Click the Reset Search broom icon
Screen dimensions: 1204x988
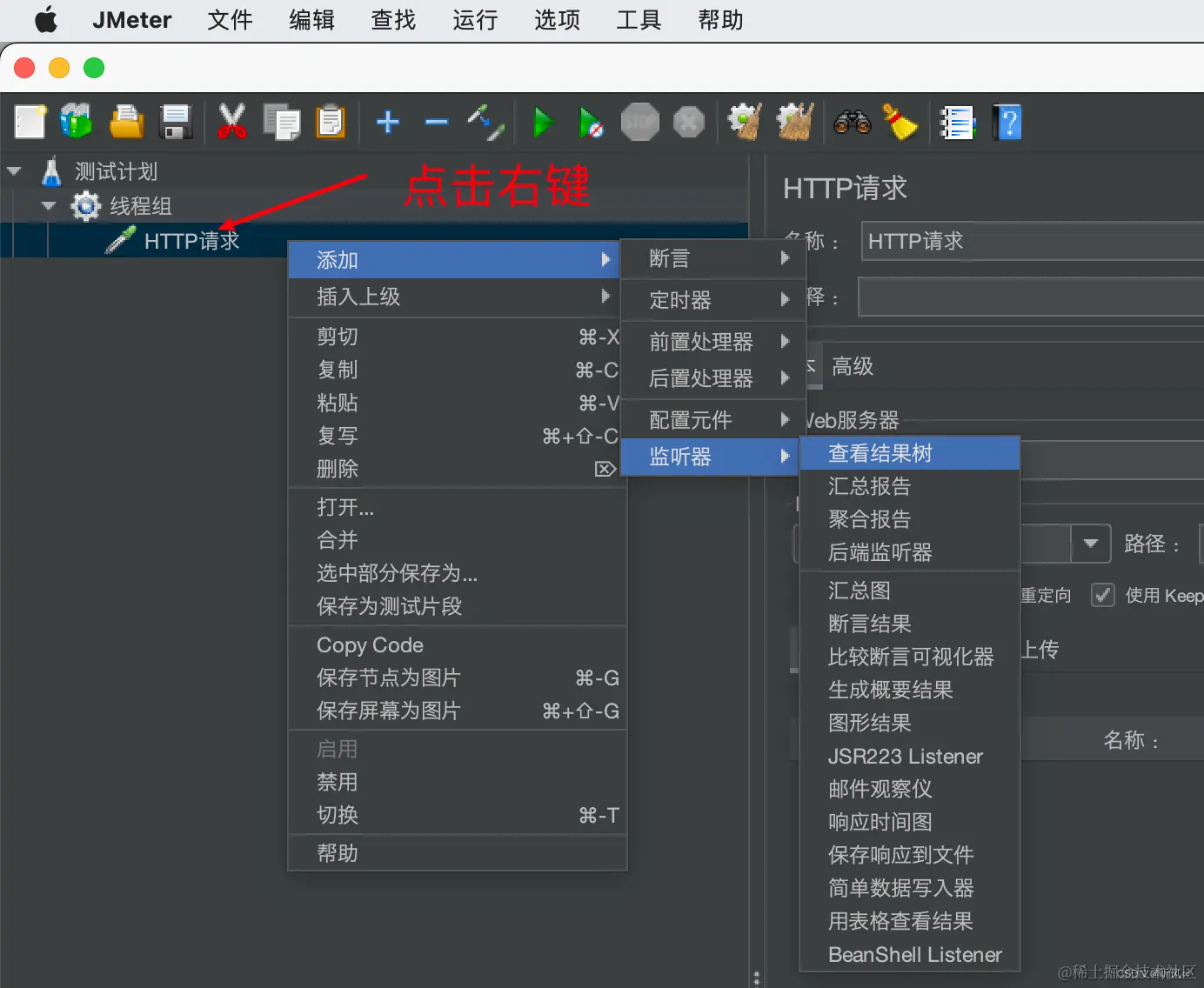900,122
